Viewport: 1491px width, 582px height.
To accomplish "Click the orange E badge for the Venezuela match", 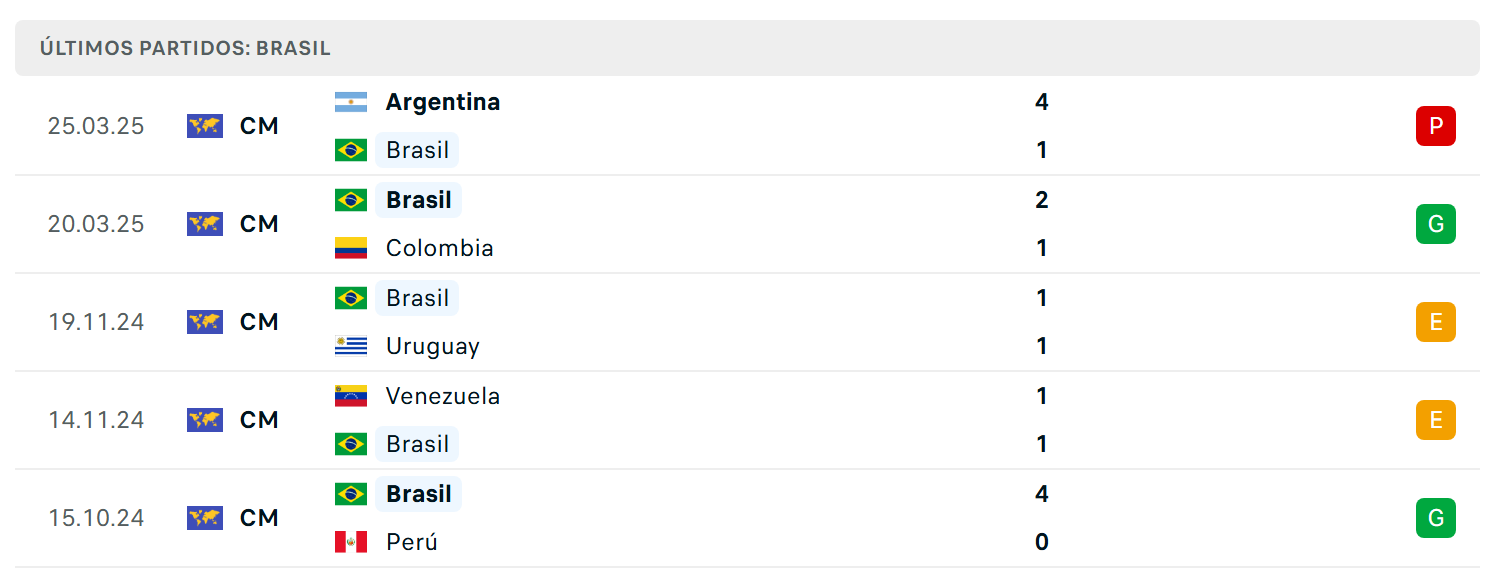I will point(1436,420).
